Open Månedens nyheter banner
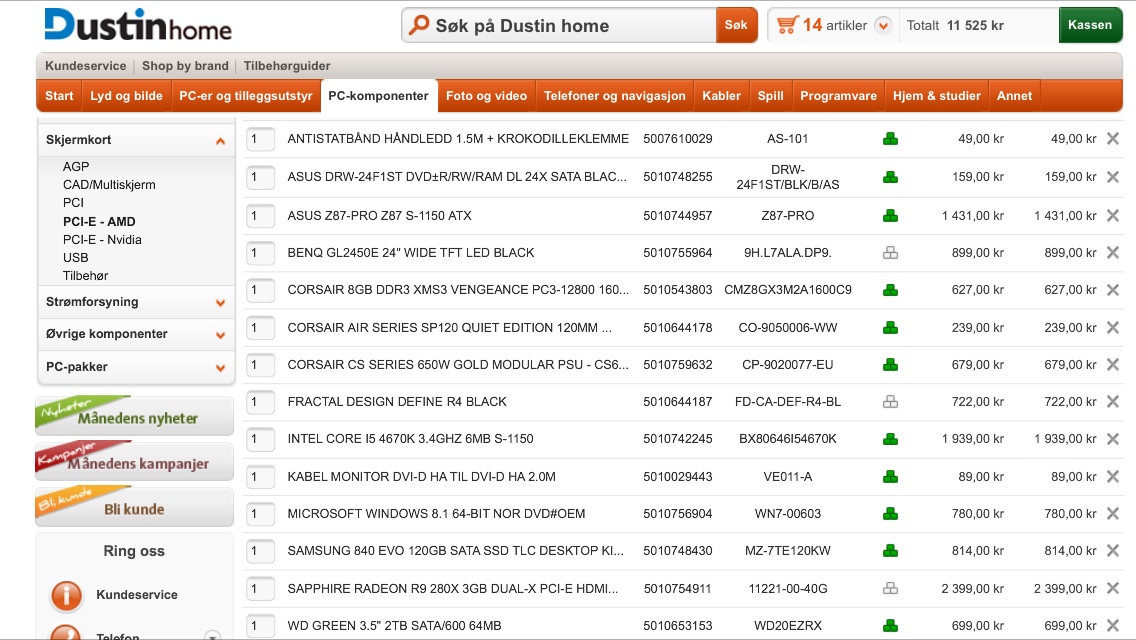Image resolution: width=1136 pixels, height=640 pixels. click(135, 415)
